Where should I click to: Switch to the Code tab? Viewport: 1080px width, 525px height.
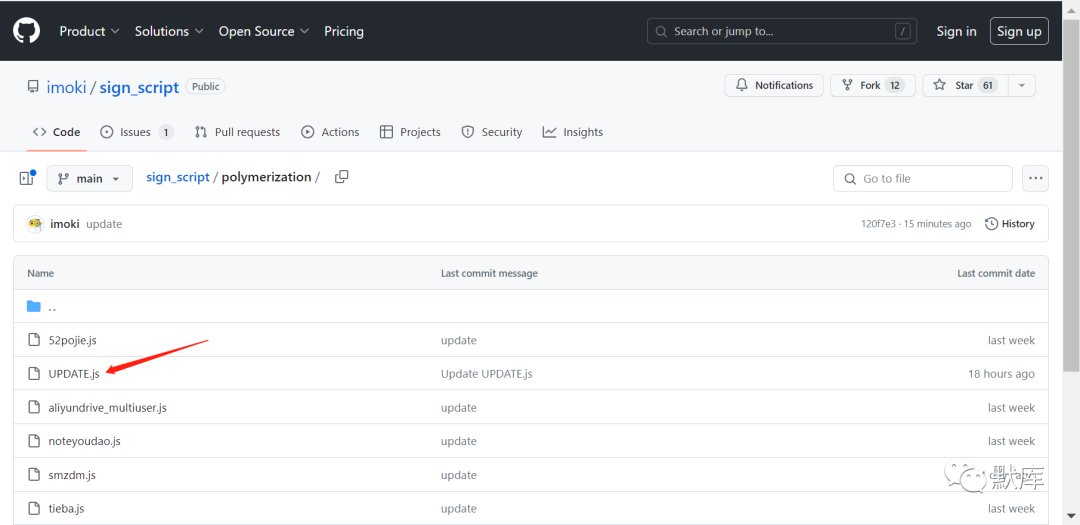pos(56,132)
